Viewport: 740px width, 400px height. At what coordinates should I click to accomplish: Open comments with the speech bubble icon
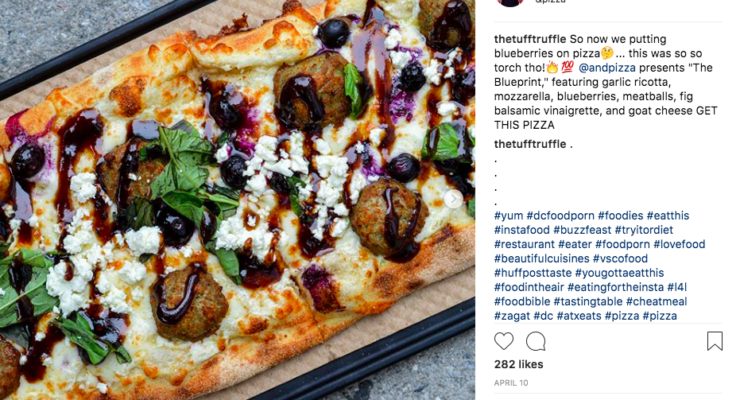pyautogui.click(x=536, y=341)
